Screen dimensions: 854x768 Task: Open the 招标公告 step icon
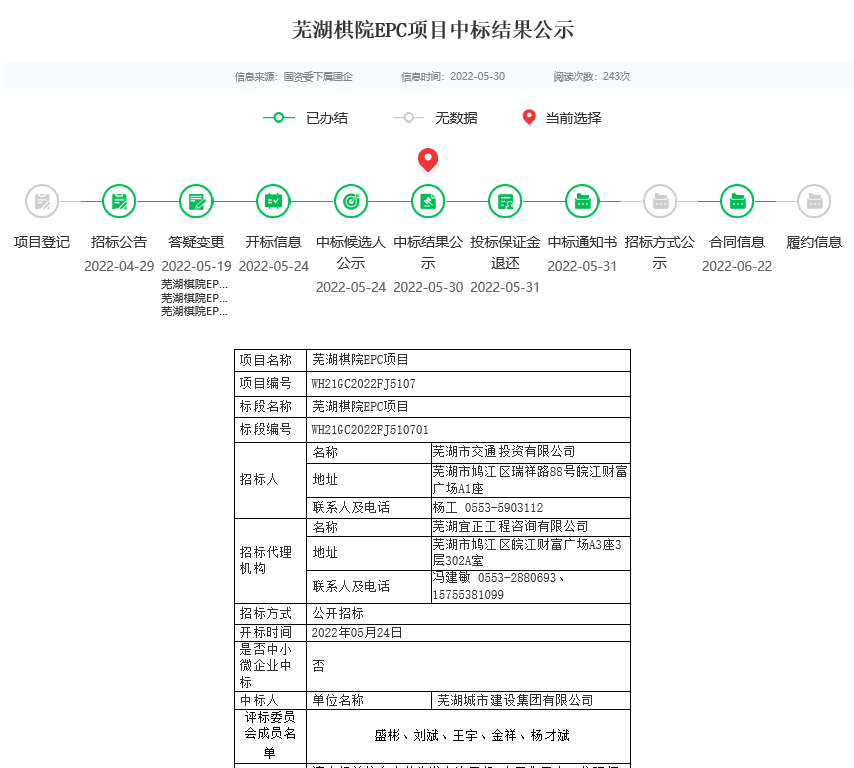[x=119, y=202]
